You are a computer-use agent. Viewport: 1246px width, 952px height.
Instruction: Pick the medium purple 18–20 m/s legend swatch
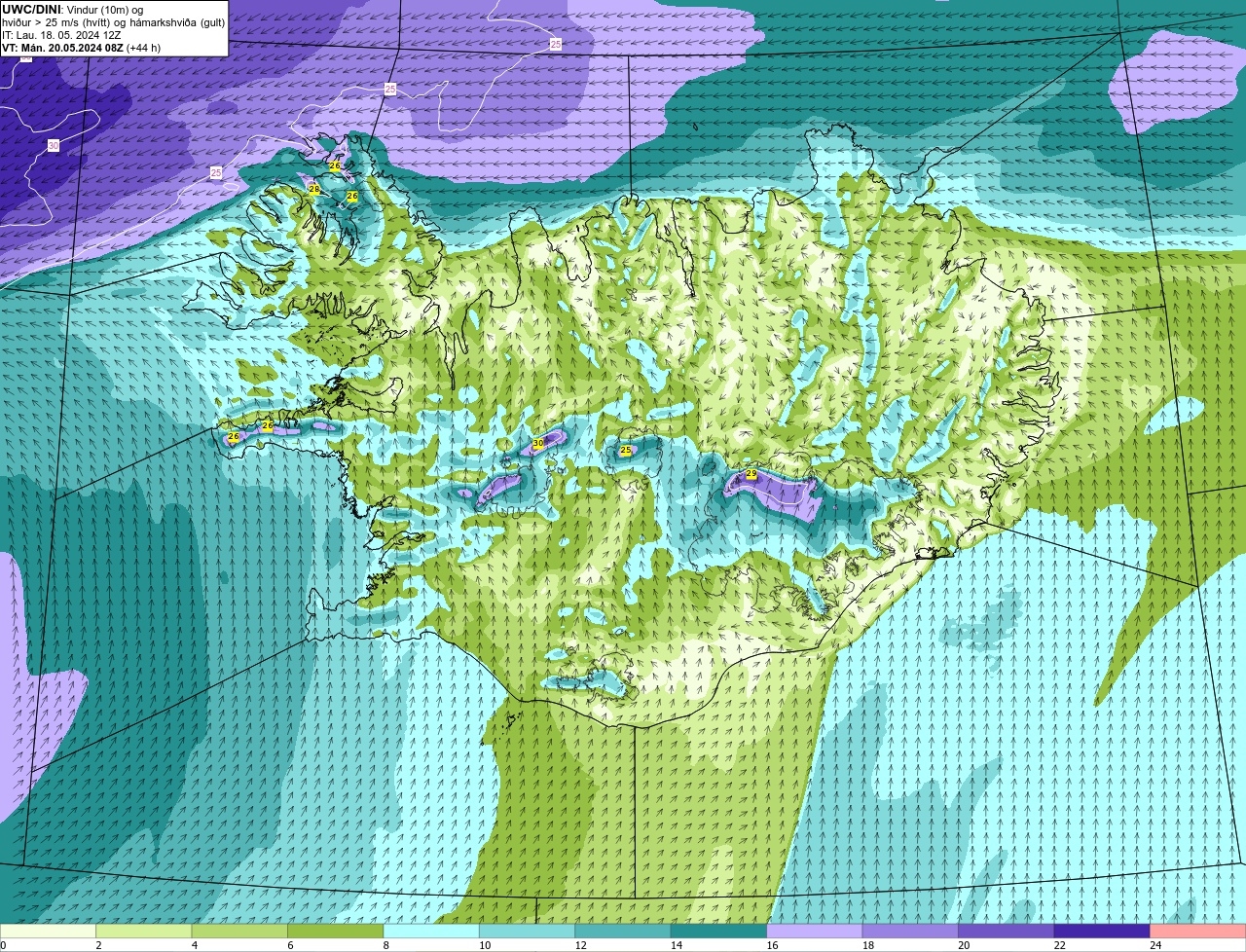click(x=911, y=932)
